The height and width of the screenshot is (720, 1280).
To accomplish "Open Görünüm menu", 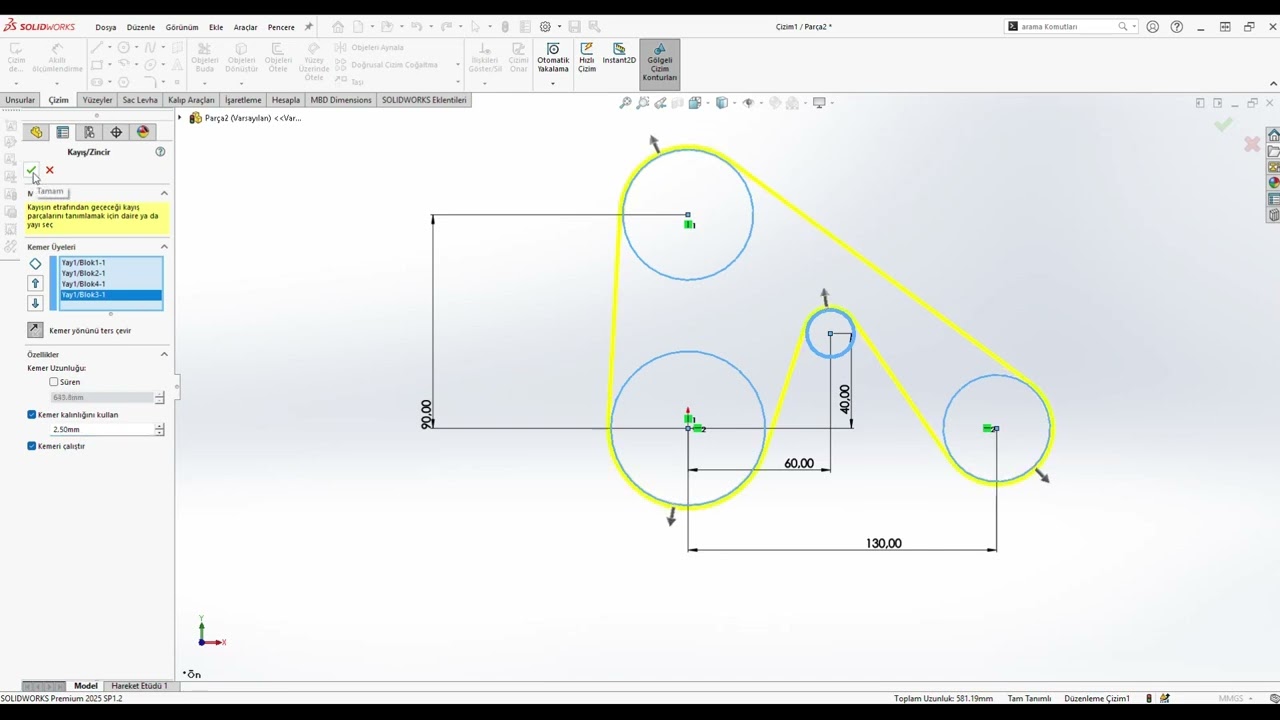I will tap(182, 27).
